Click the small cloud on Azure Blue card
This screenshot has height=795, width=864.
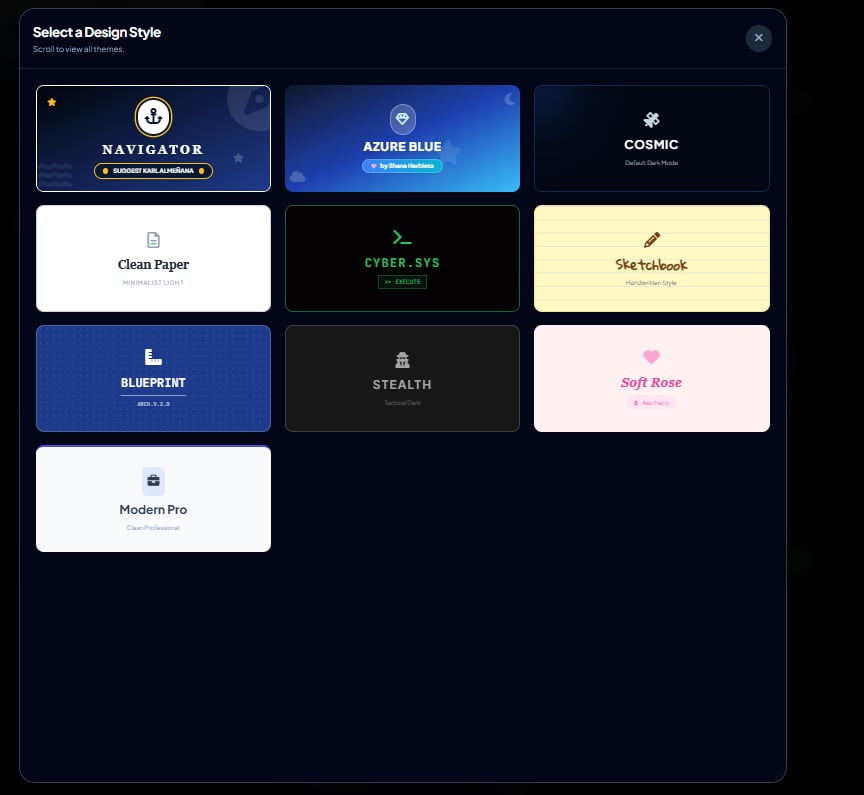297,176
